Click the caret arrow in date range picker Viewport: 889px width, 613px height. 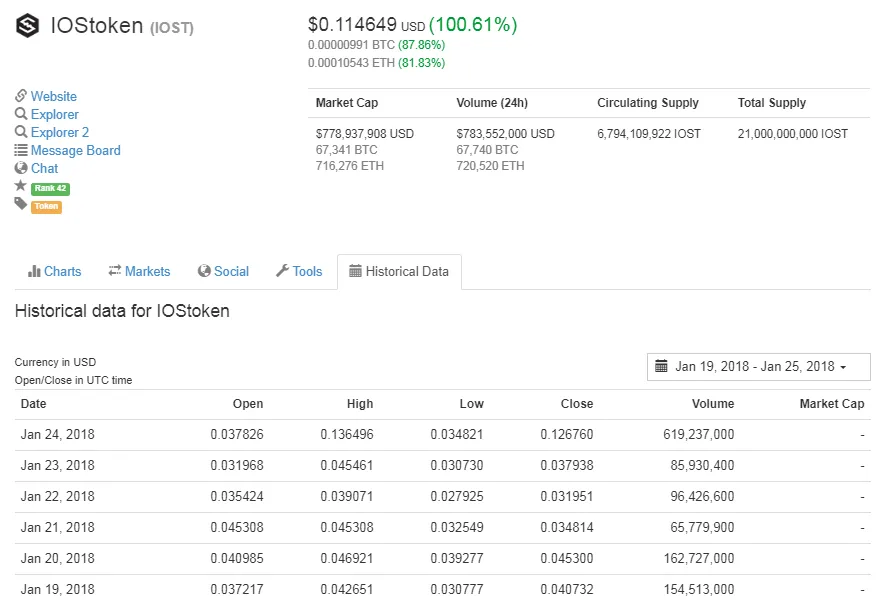843,367
